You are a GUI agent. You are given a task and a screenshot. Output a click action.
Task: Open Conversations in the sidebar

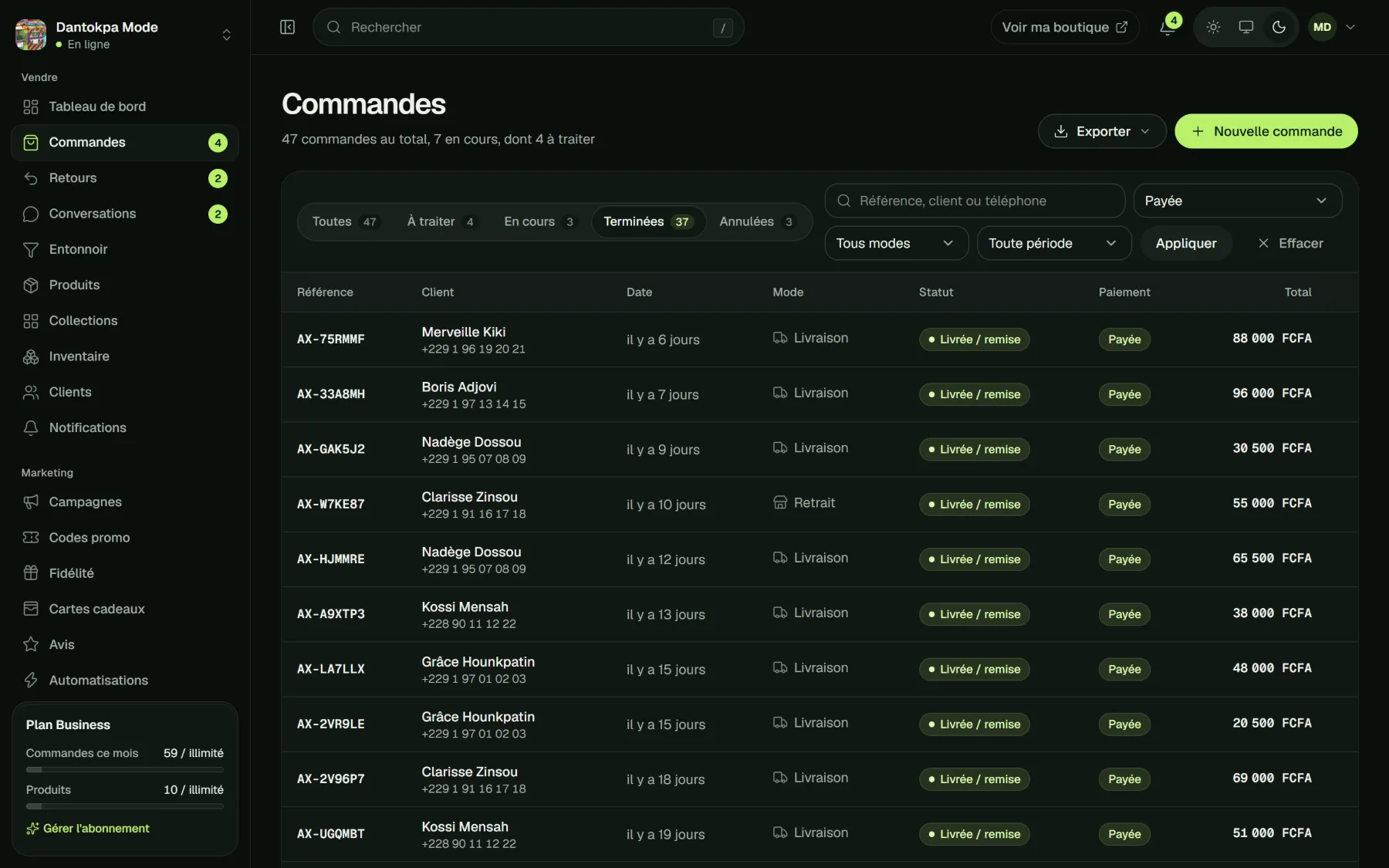pyautogui.click(x=125, y=214)
